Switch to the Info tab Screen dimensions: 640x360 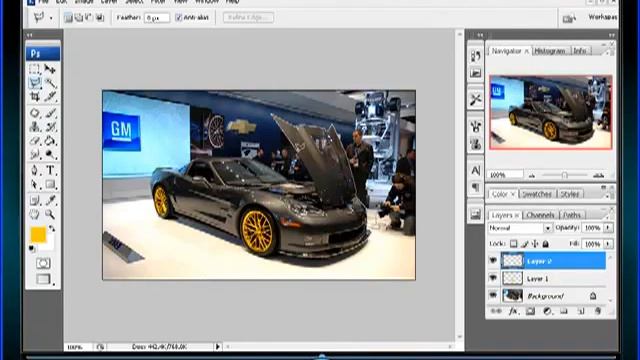pyautogui.click(x=580, y=51)
